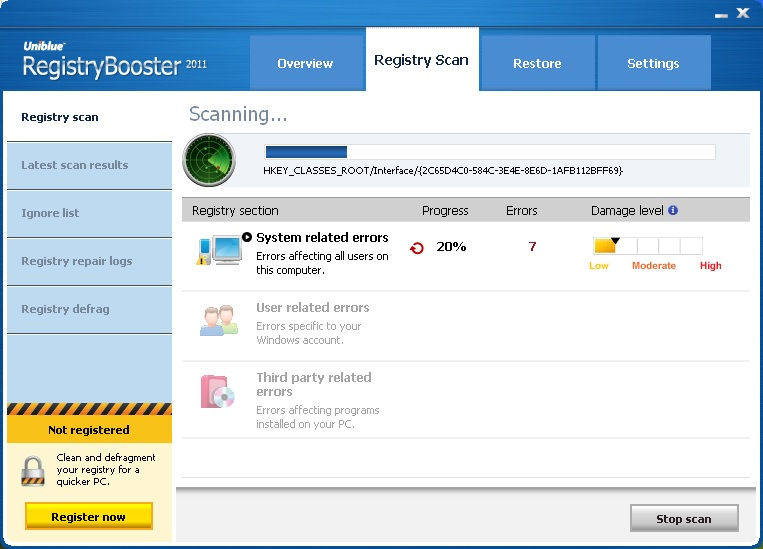The image size is (763, 549).
Task: Click the Register now button
Action: tap(89, 516)
